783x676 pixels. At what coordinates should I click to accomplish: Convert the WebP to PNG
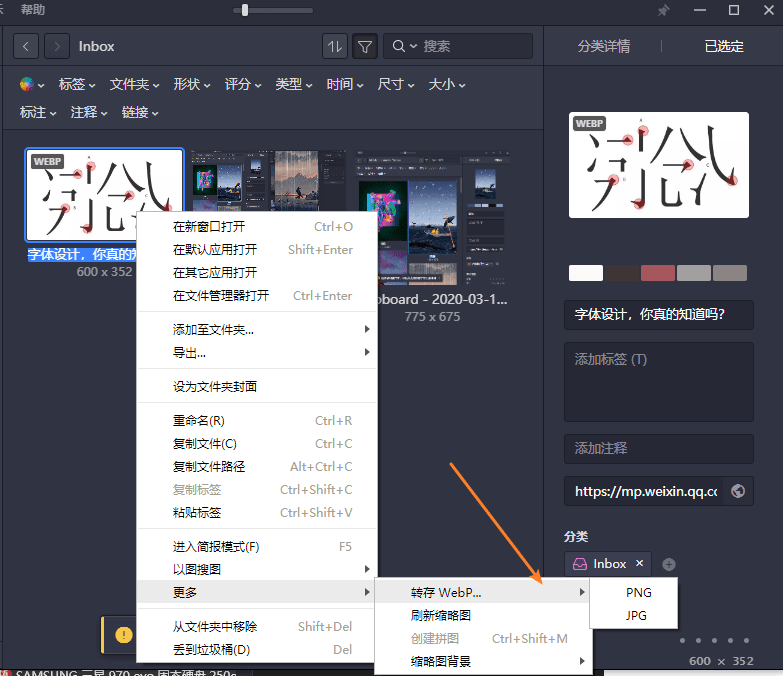pos(634,593)
